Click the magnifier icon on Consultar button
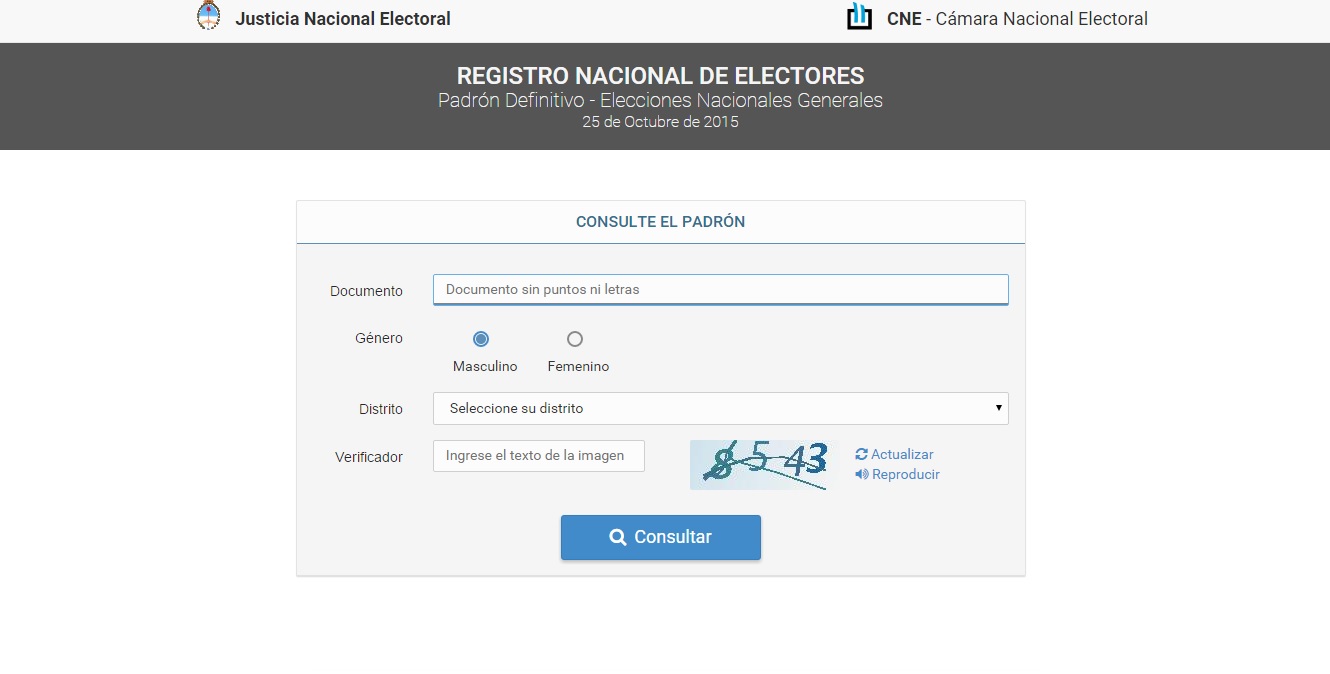The image size is (1330, 674). click(618, 538)
